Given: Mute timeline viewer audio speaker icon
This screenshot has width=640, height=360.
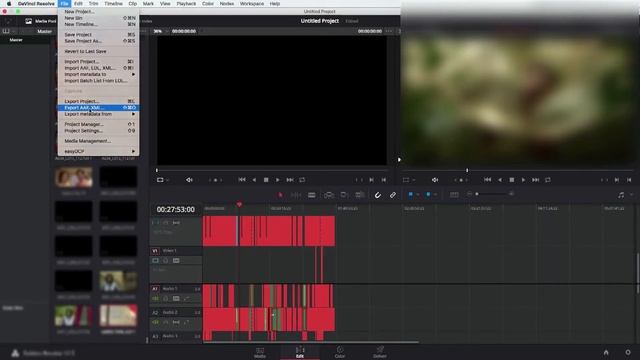Looking at the screenshot, I should [435, 180].
